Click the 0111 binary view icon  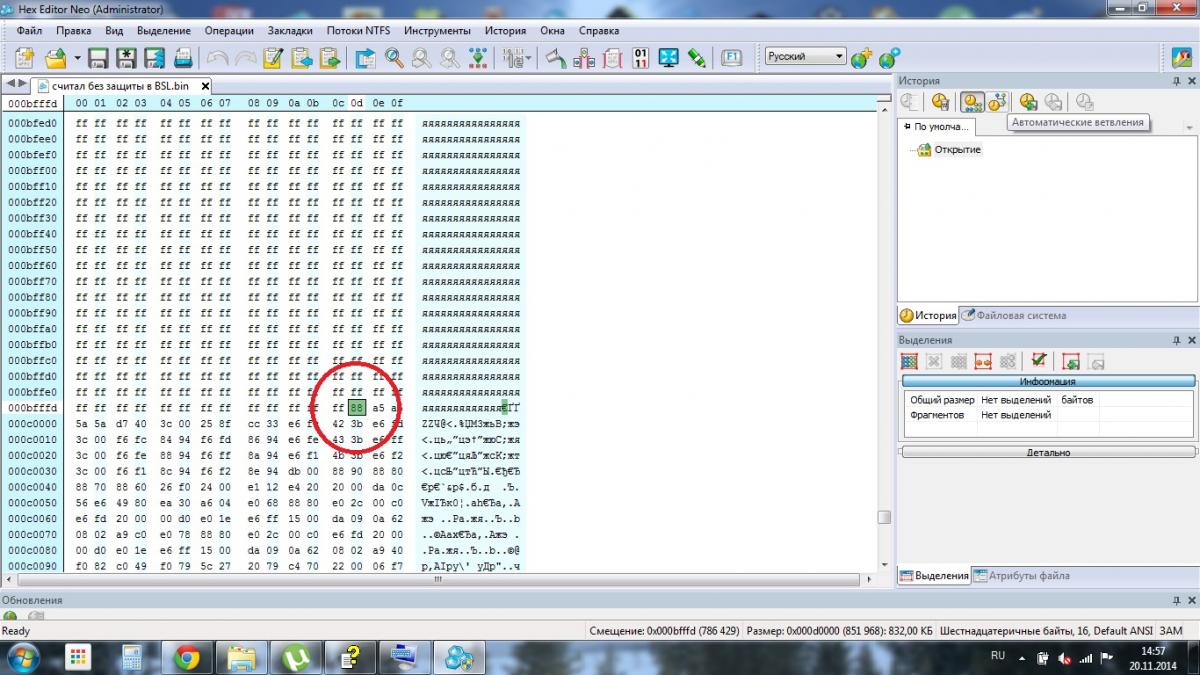640,57
